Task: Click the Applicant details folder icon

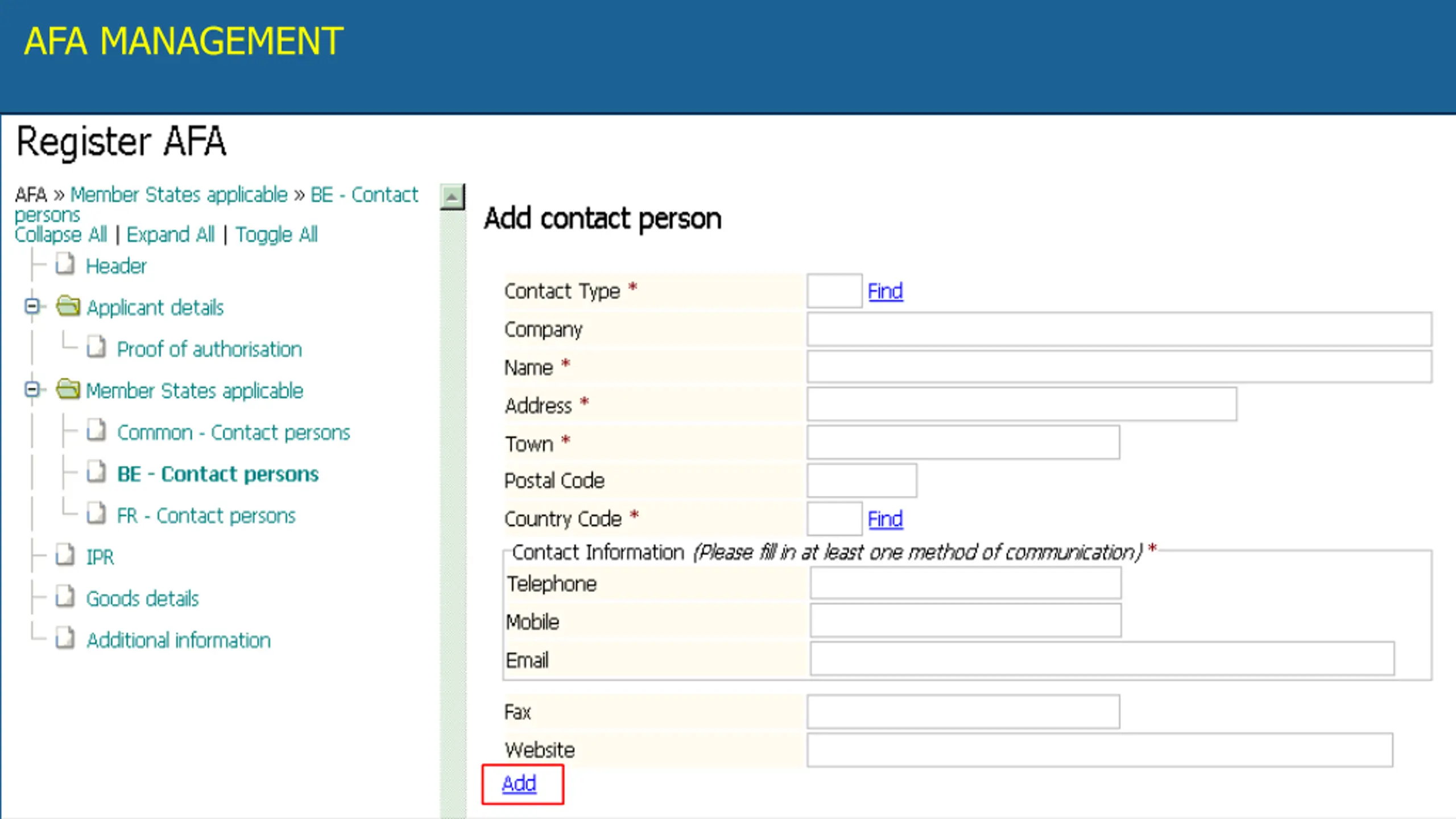Action: [68, 307]
